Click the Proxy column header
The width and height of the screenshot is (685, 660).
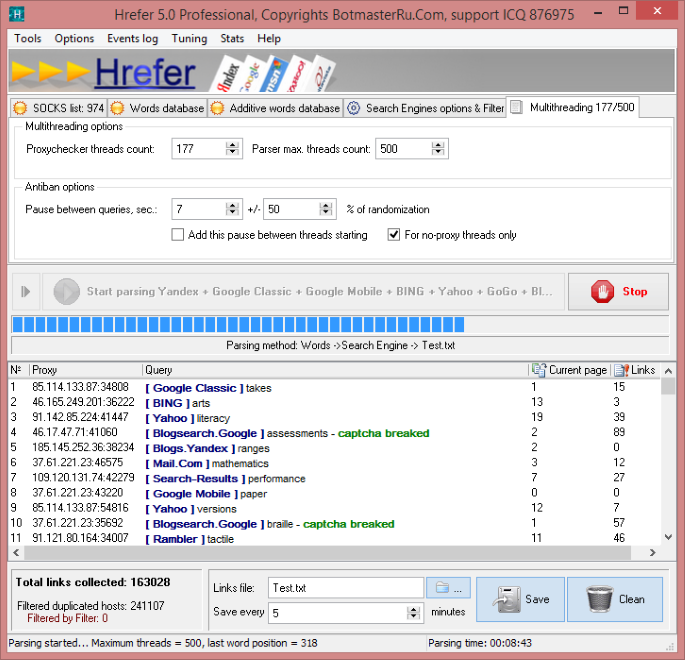tap(86, 370)
